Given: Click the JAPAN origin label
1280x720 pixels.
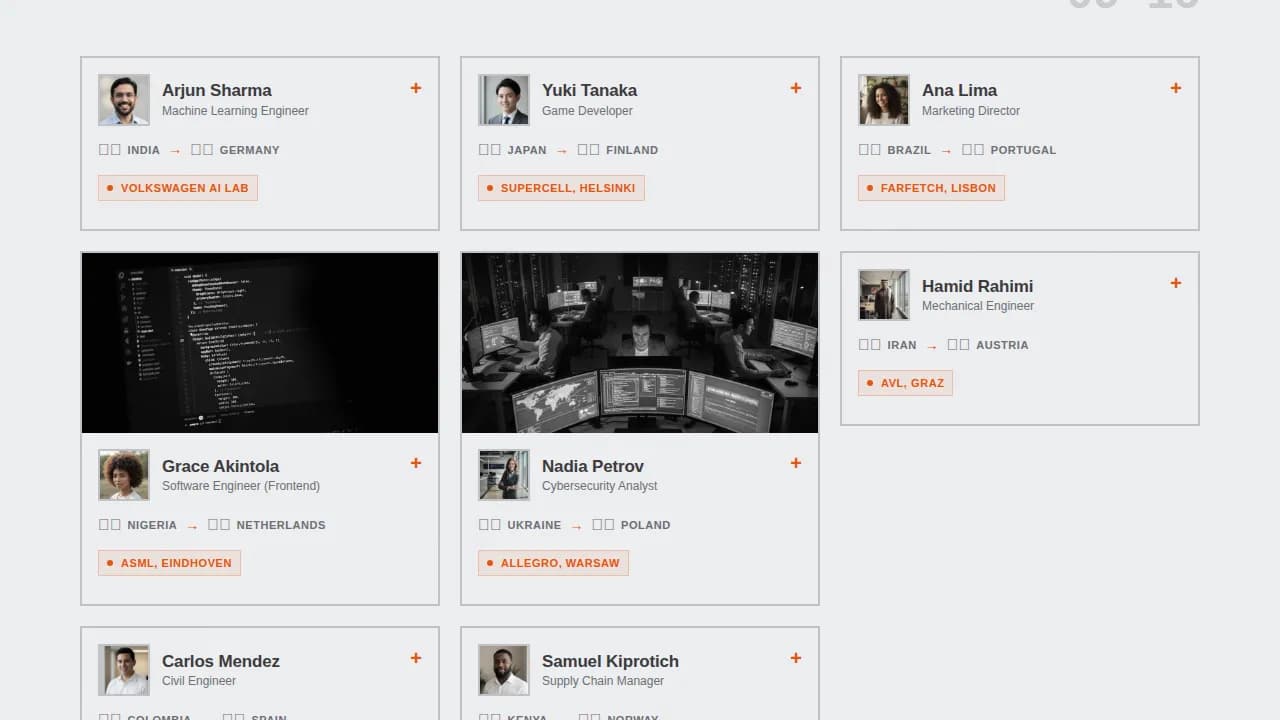Looking at the screenshot, I should (527, 150).
